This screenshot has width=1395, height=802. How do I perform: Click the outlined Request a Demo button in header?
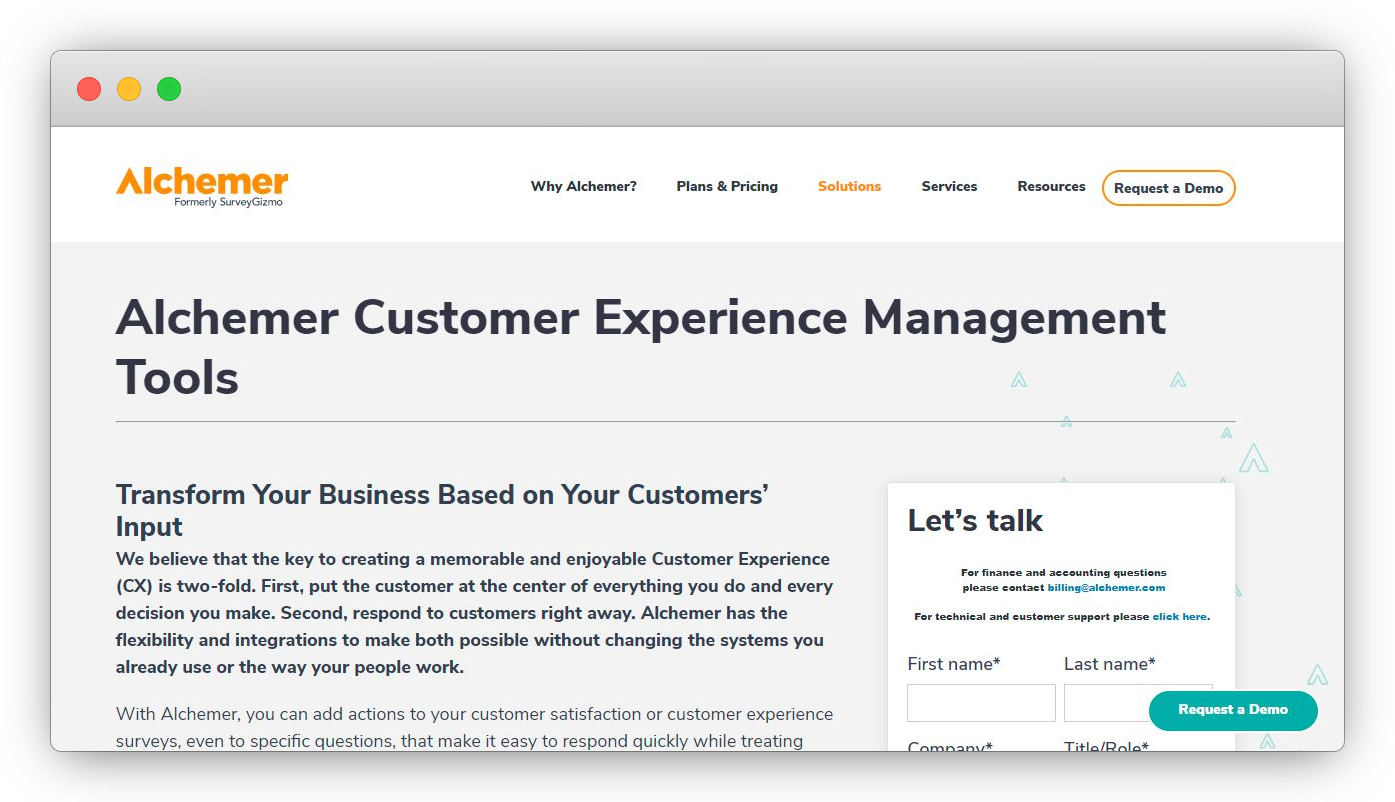[1168, 188]
